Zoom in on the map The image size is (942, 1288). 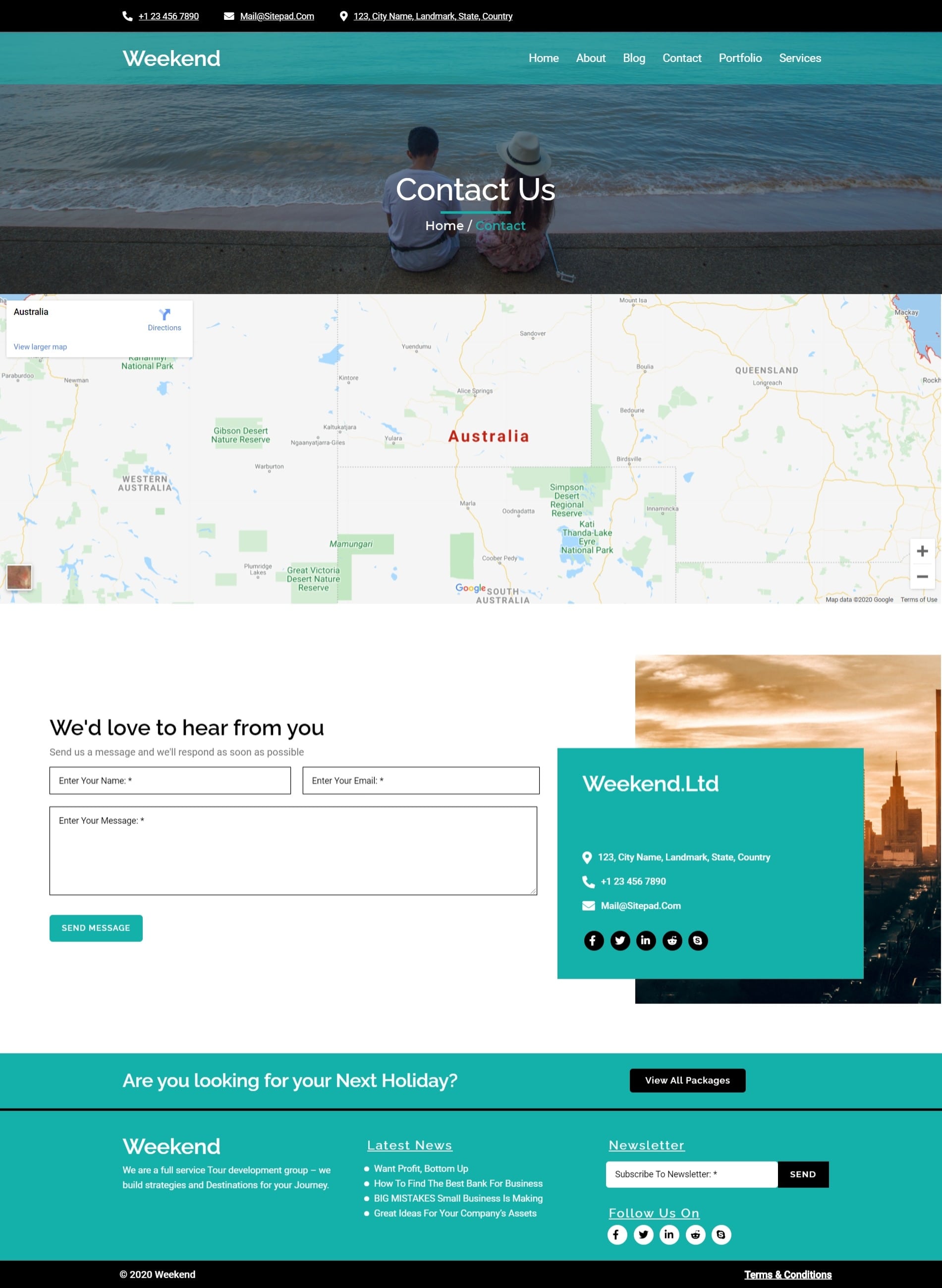click(x=922, y=551)
